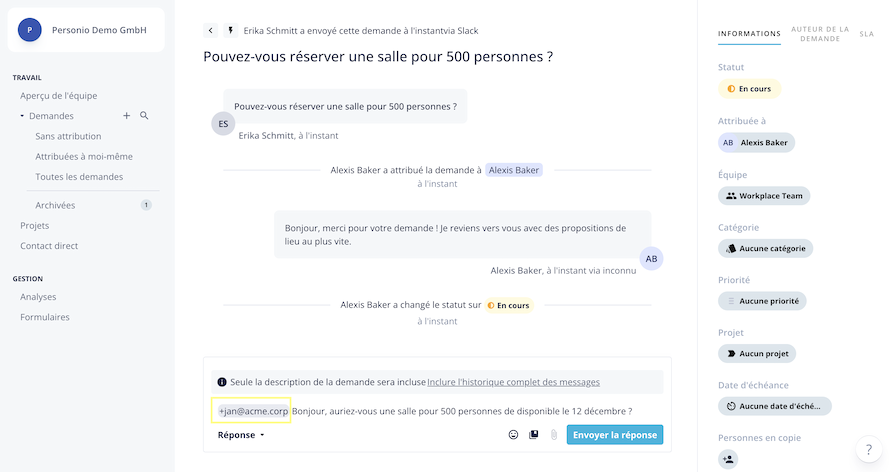Image resolution: width=890 pixels, height=472 pixels.
Task: Add a new request with plus icon
Action: [x=127, y=116]
